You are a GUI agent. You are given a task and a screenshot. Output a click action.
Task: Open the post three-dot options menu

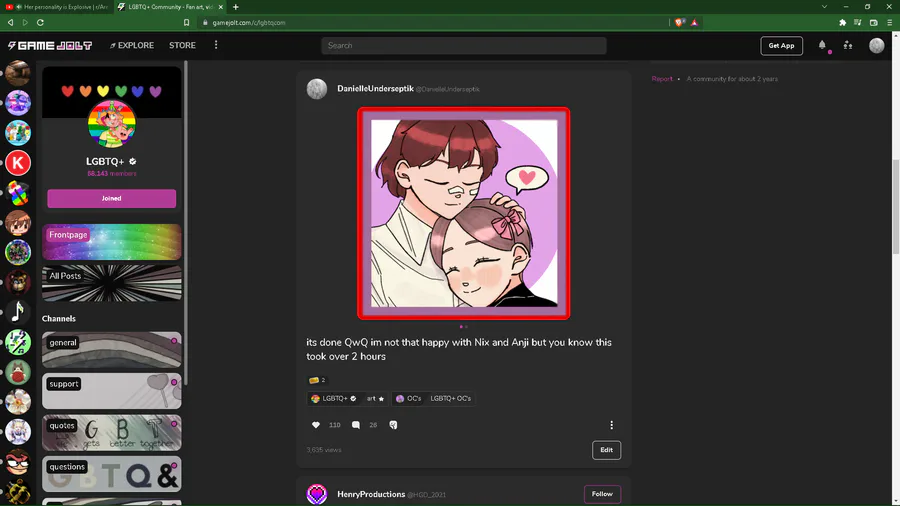click(x=611, y=425)
